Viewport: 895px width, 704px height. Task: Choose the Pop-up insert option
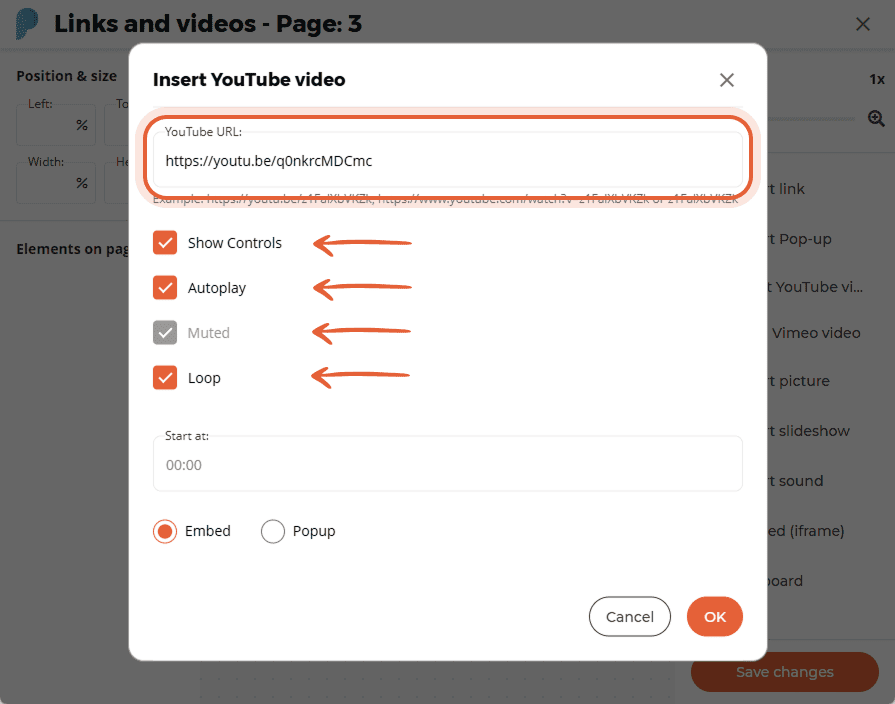pos(800,239)
